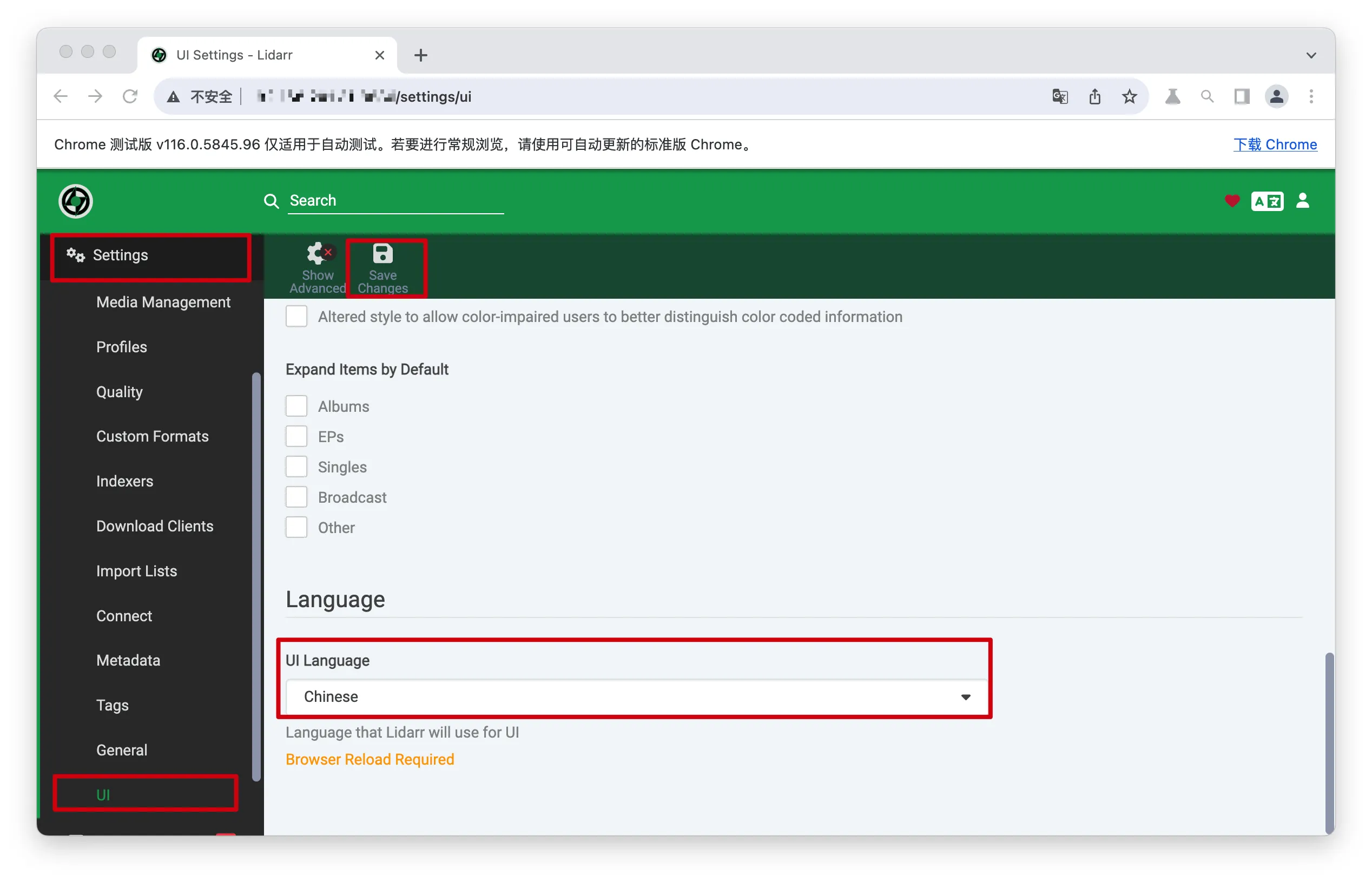The width and height of the screenshot is (1372, 881).
Task: Reload the page with refresh icon
Action: pyautogui.click(x=130, y=97)
